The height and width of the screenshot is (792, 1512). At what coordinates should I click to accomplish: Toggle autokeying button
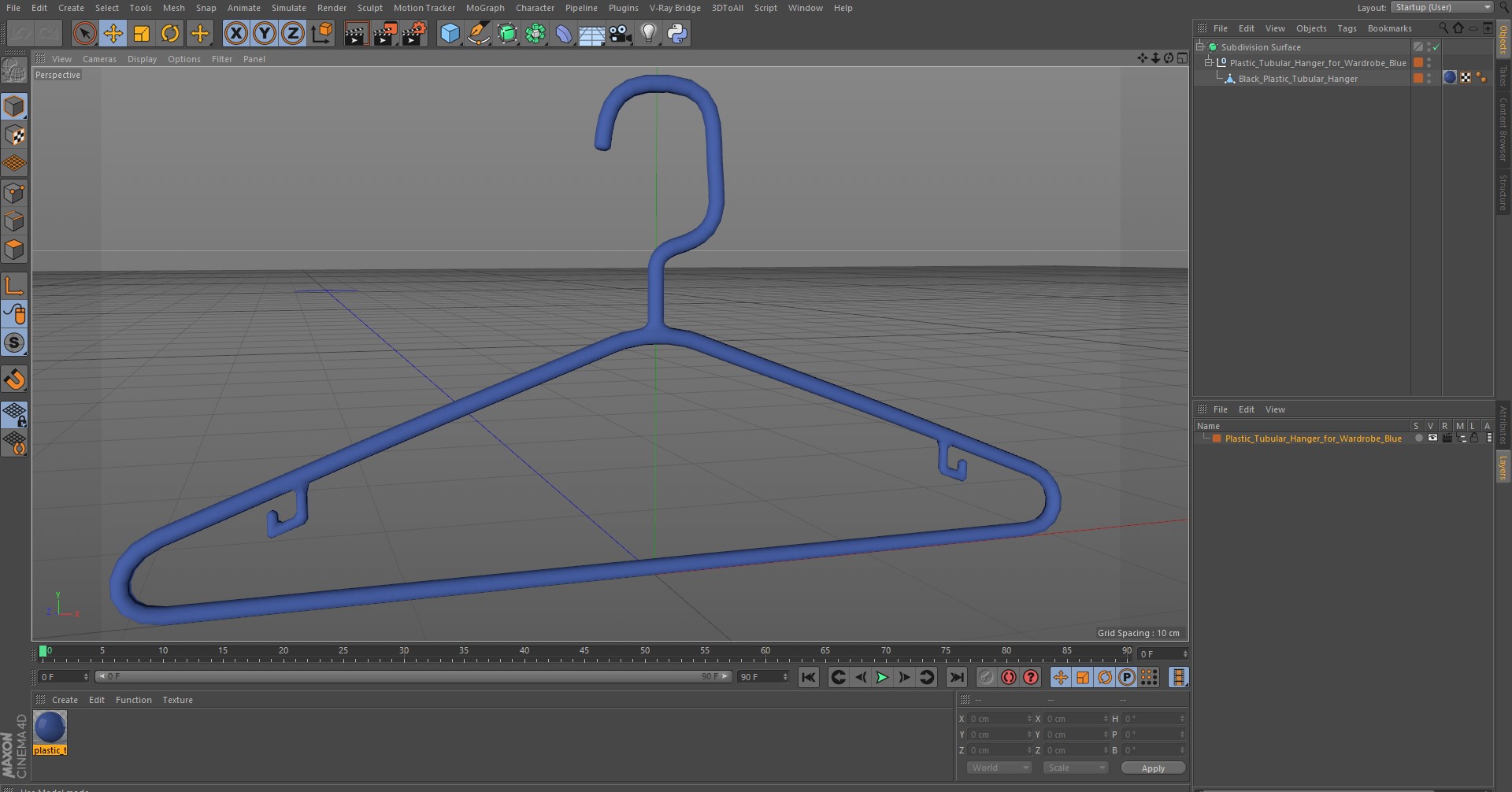1008,677
